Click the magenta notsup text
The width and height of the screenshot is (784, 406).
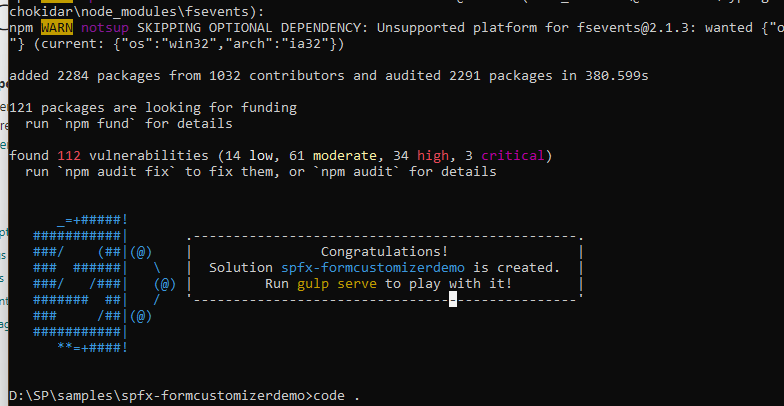pyautogui.click(x=106, y=28)
